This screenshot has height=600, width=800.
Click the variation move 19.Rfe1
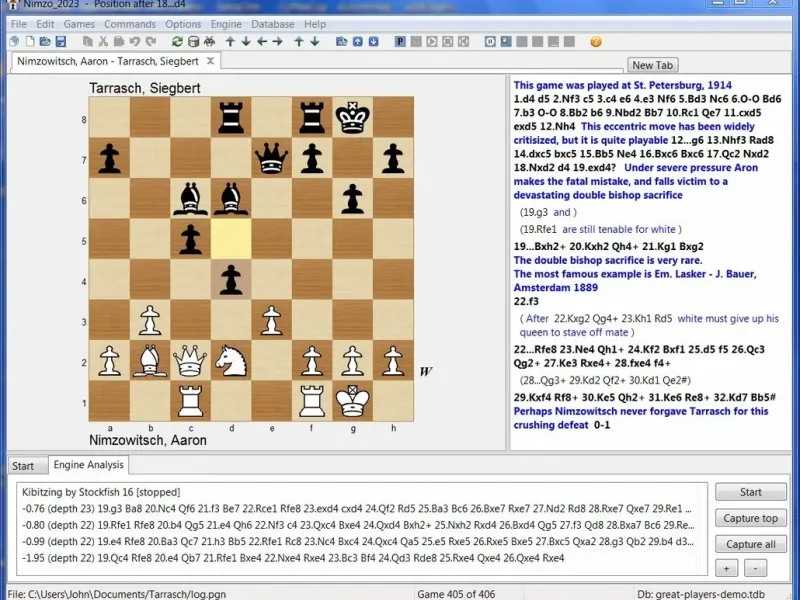pyautogui.click(x=539, y=230)
